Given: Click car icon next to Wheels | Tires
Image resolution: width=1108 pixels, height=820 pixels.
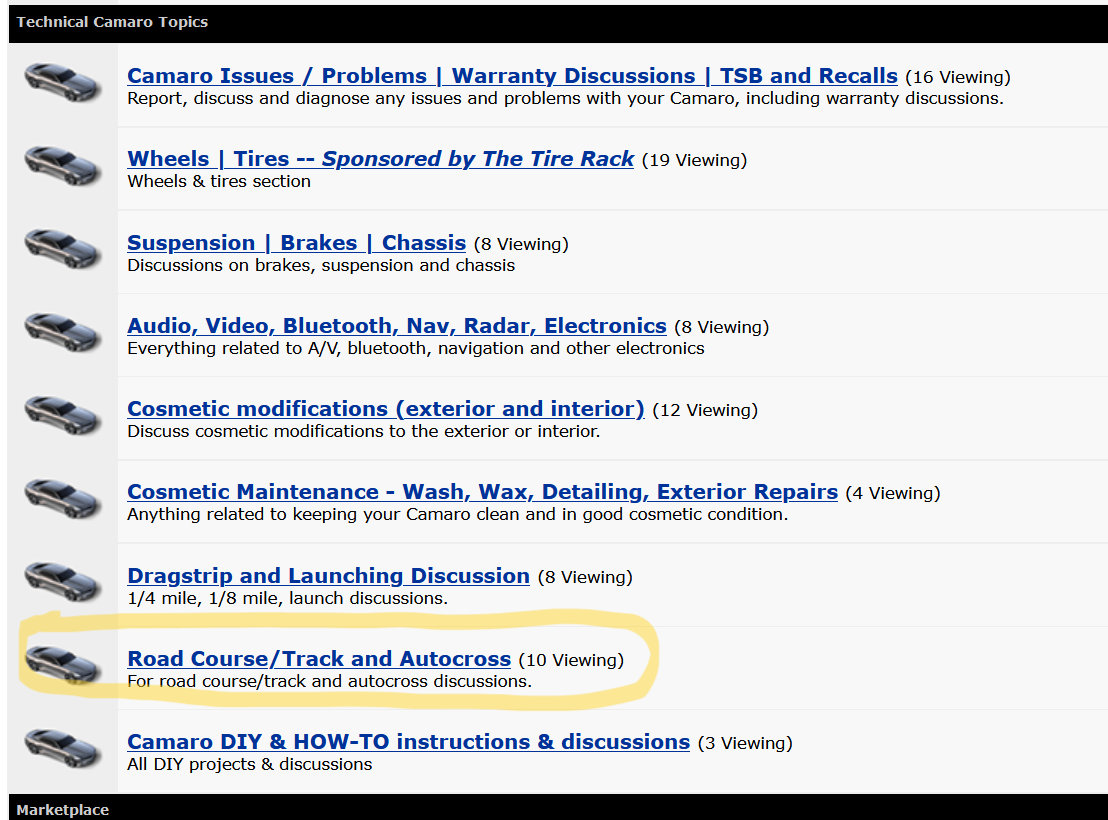Looking at the screenshot, I should coord(62,165).
